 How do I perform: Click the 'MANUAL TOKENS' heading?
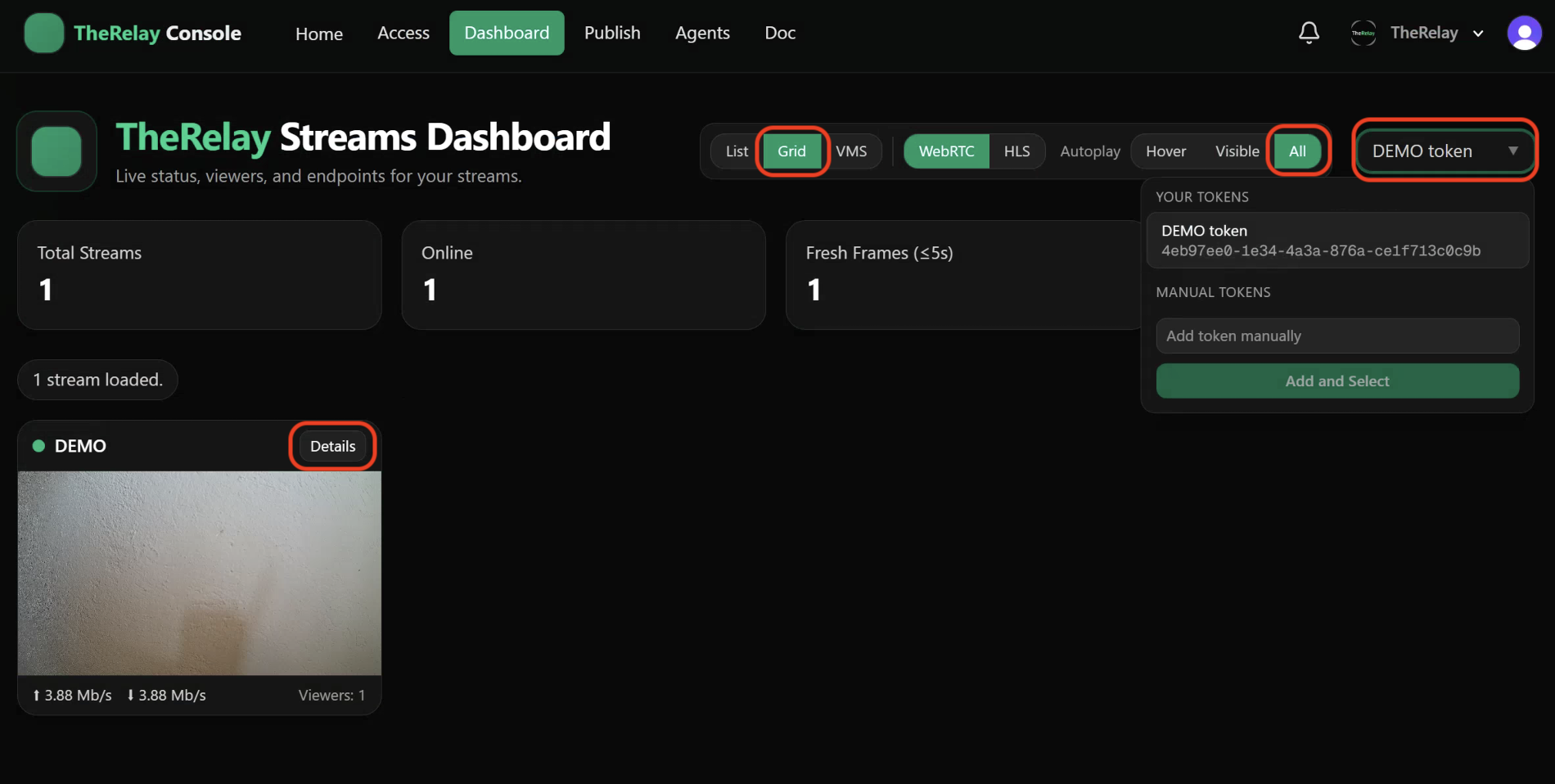1213,292
